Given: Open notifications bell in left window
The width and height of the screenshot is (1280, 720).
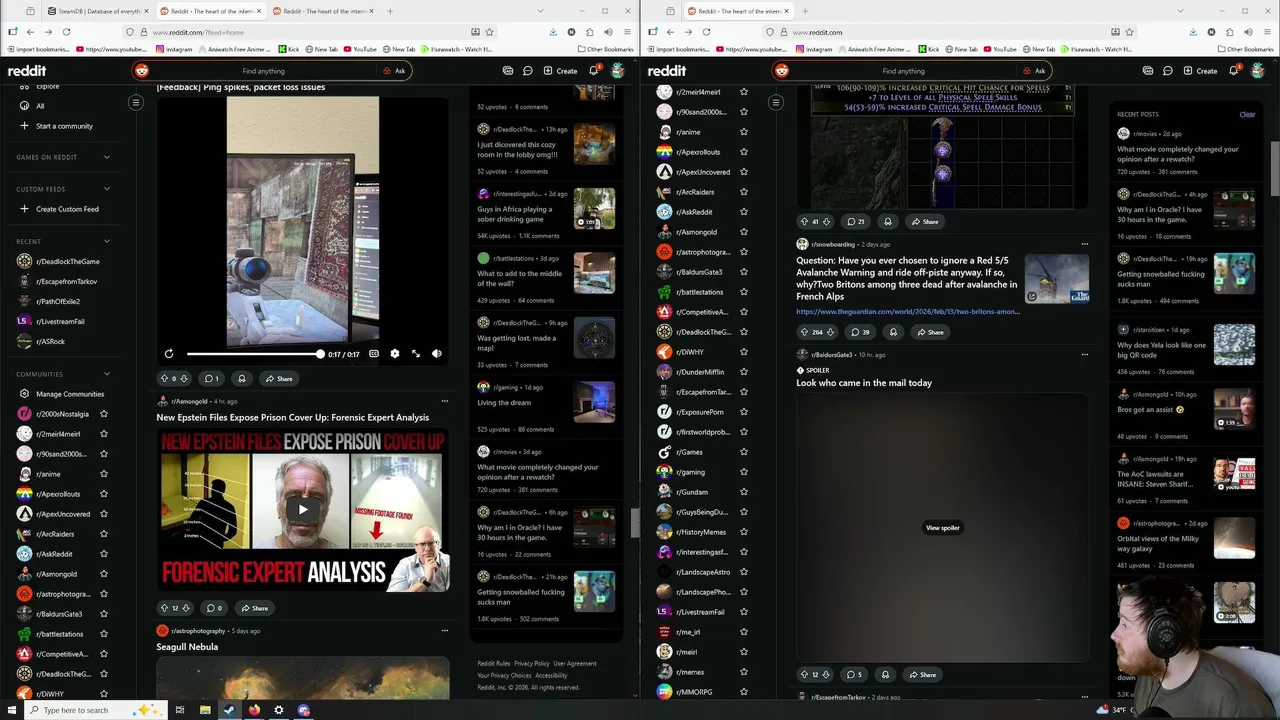Looking at the screenshot, I should coord(593,71).
